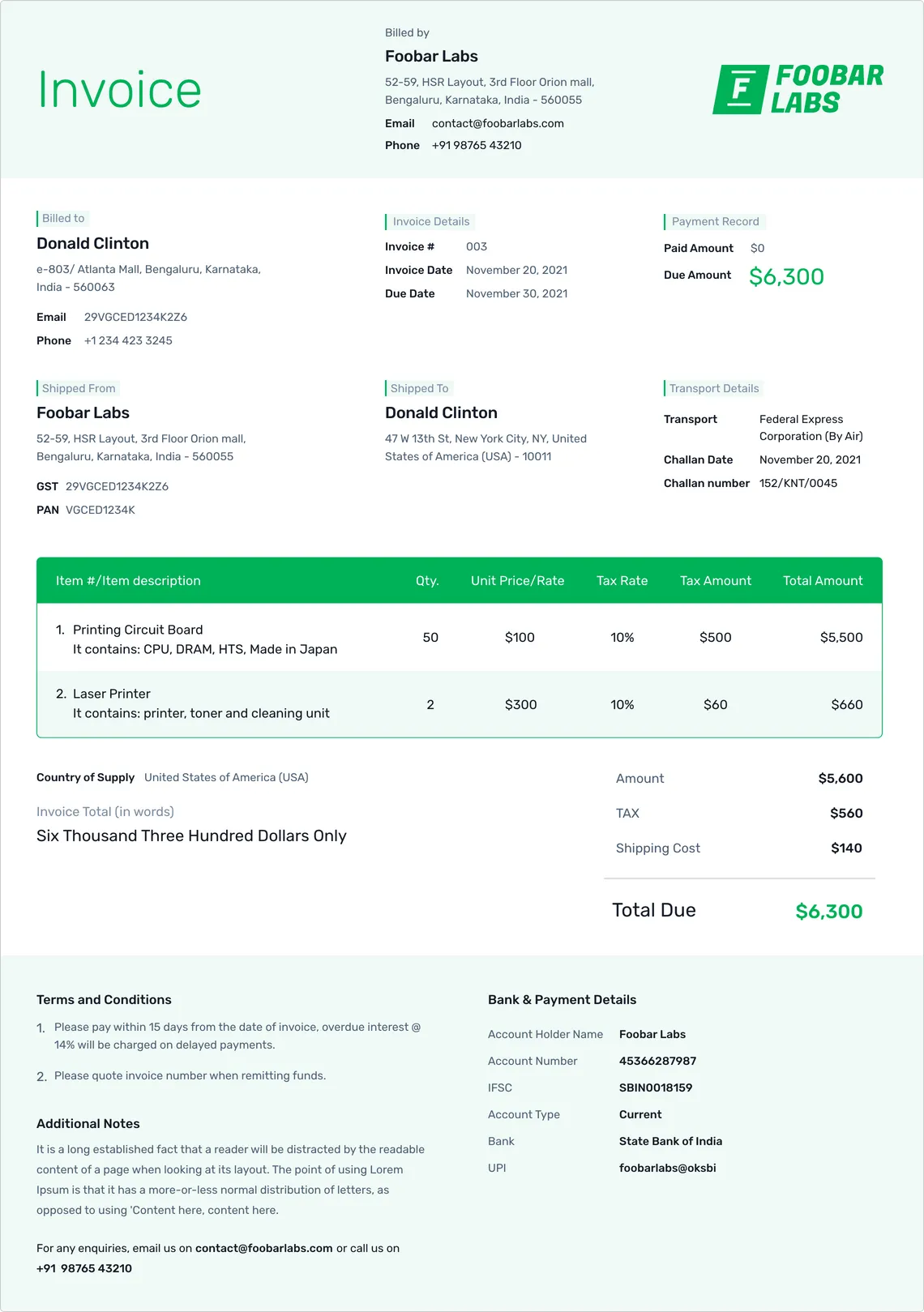Select the account number 45366287987
This screenshot has width=924, height=1312.
(657, 1061)
